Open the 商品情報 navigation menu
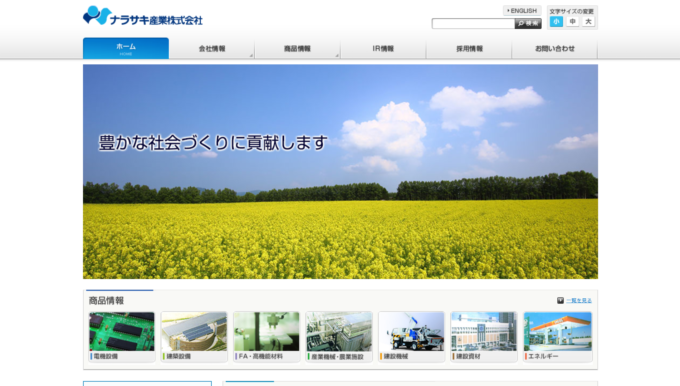The height and width of the screenshot is (386, 680). tap(298, 49)
